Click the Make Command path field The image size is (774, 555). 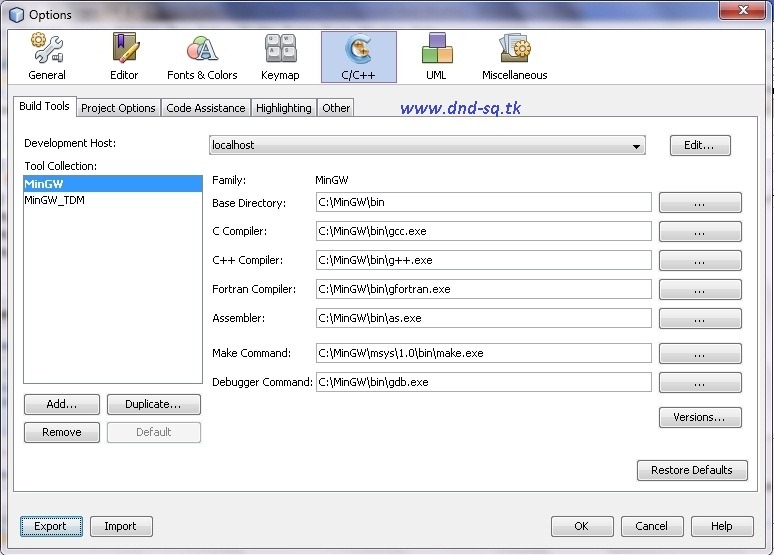(484, 353)
